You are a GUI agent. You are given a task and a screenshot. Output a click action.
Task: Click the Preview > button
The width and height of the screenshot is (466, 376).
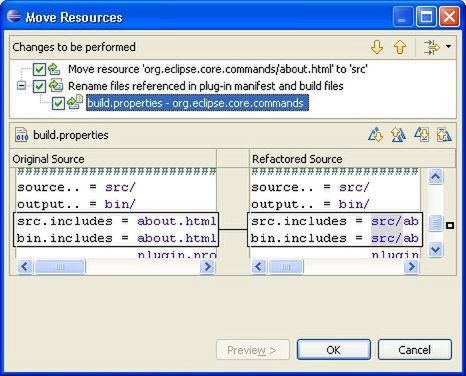coord(252,350)
